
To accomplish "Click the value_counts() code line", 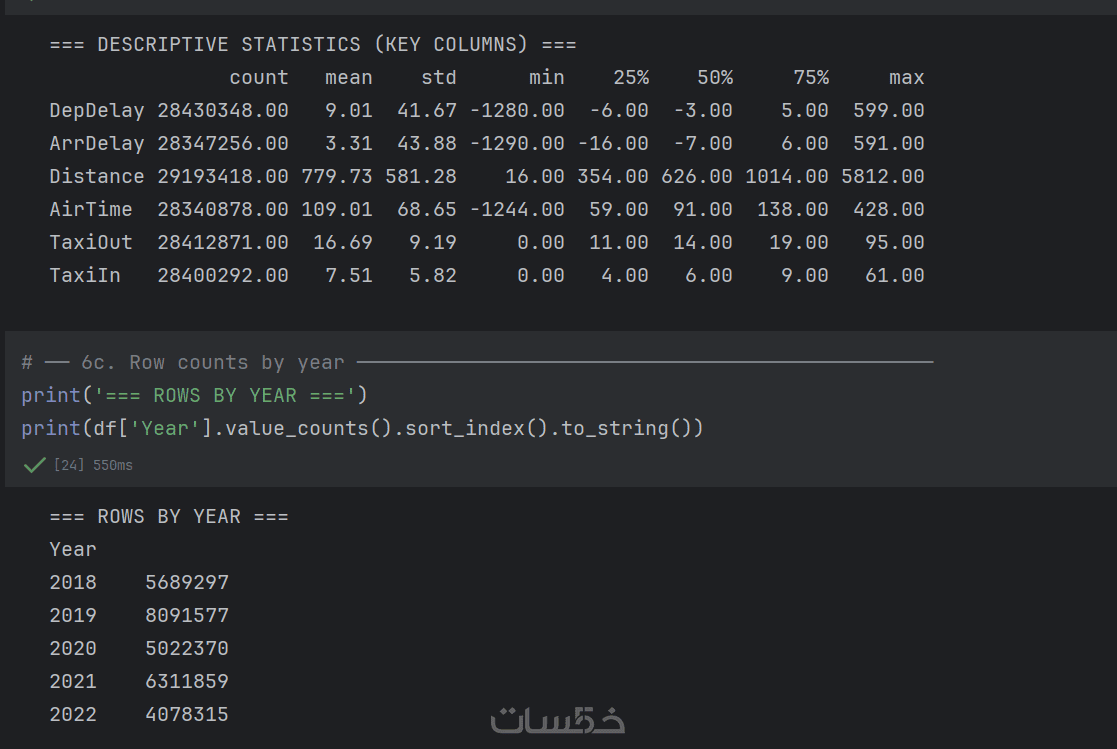I will point(362,428).
